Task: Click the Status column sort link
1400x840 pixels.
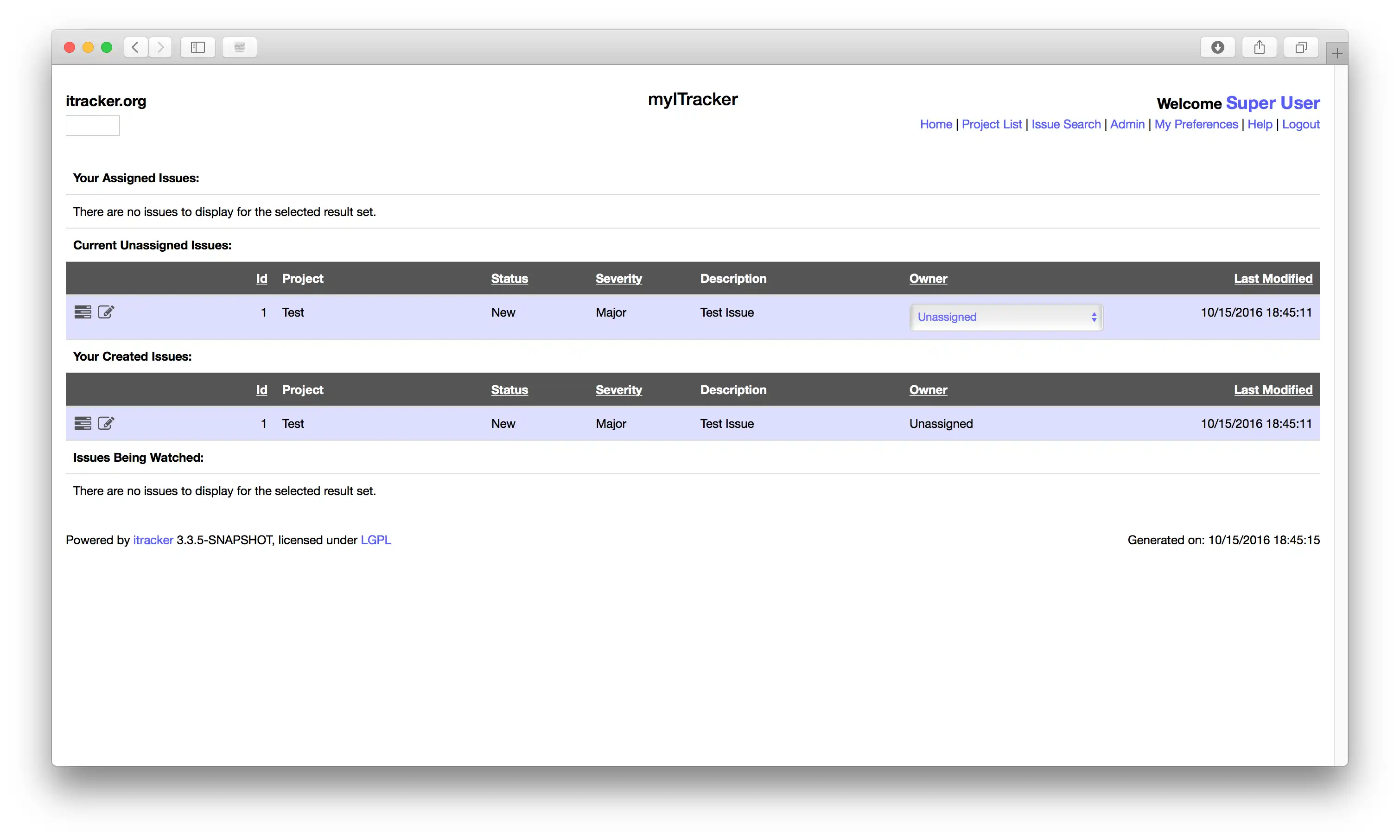Action: tap(509, 278)
